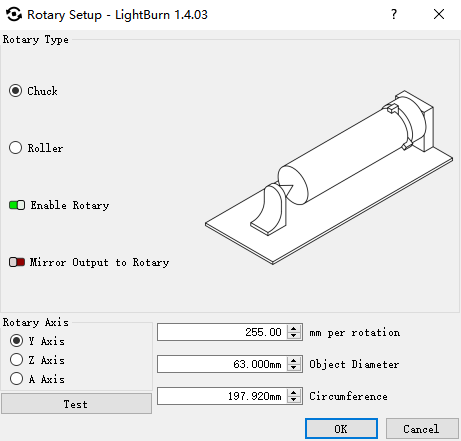Toggle Mirror Output to Rotary switch
This screenshot has height=441, width=461.
17,262
